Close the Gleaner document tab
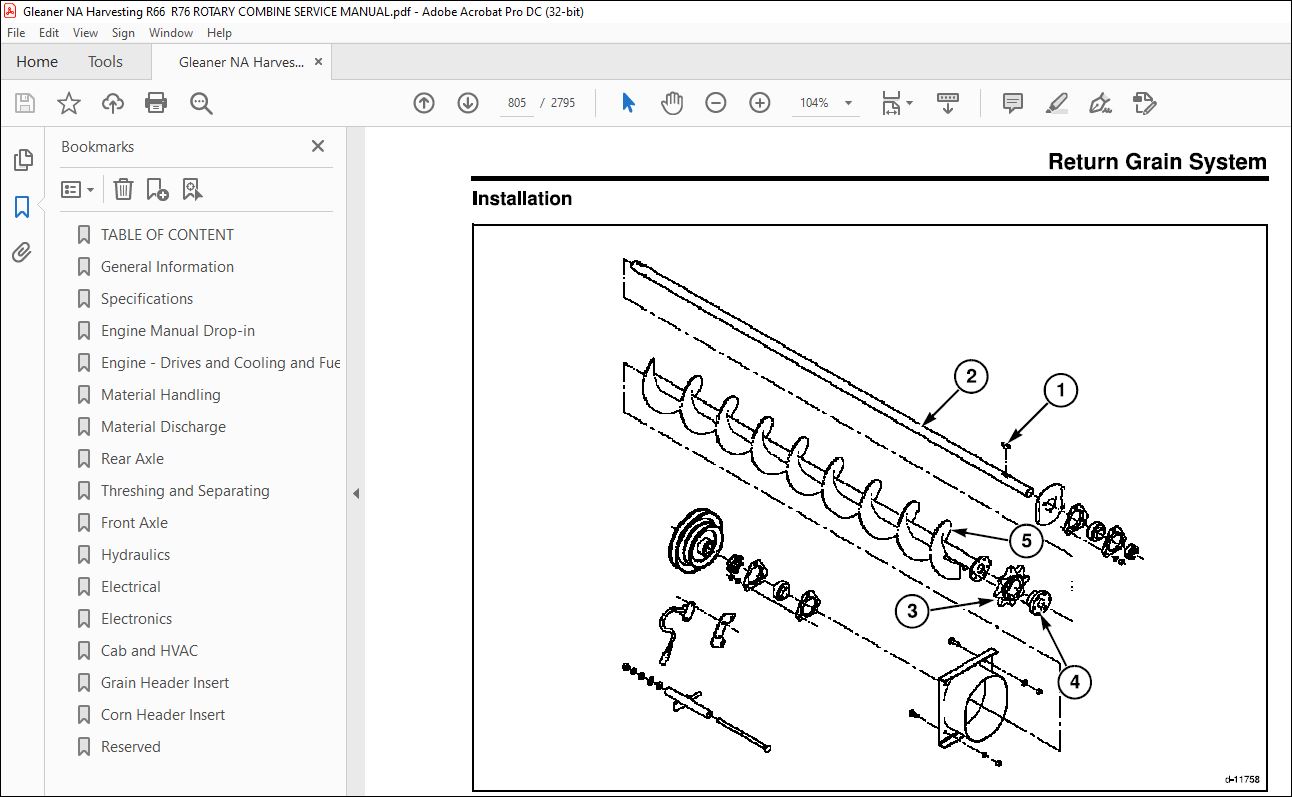 pos(319,62)
